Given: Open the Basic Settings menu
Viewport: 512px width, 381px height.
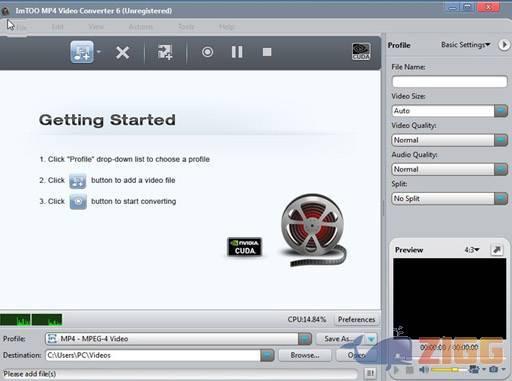Looking at the screenshot, I should (465, 45).
